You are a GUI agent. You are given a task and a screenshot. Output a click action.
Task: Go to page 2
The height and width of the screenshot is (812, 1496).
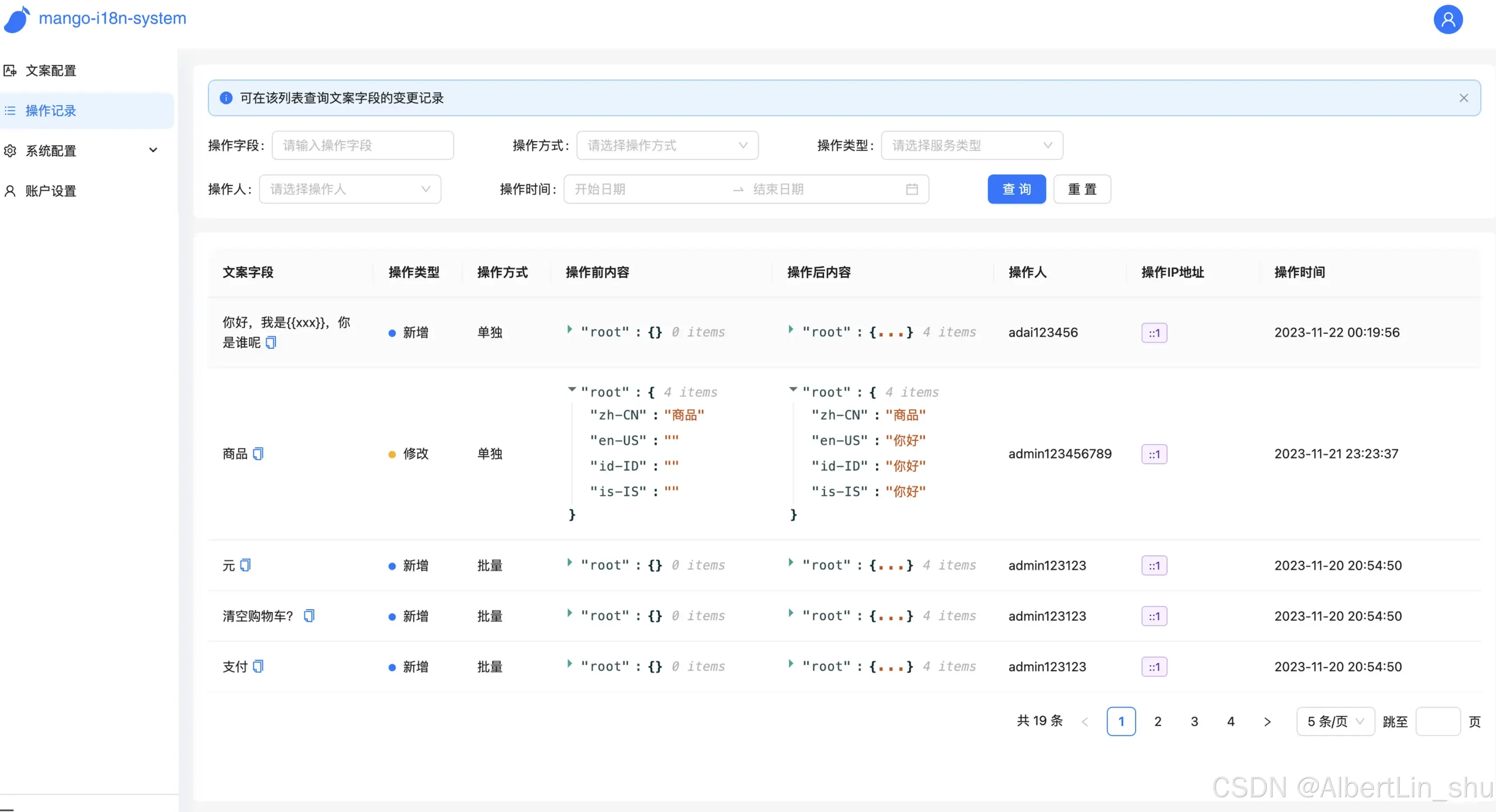[x=1157, y=721]
